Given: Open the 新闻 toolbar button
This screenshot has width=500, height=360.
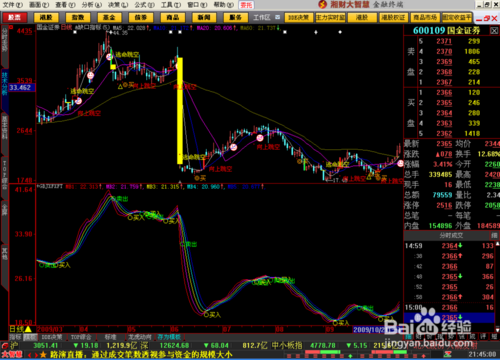Looking at the screenshot, I should click(x=204, y=17).
